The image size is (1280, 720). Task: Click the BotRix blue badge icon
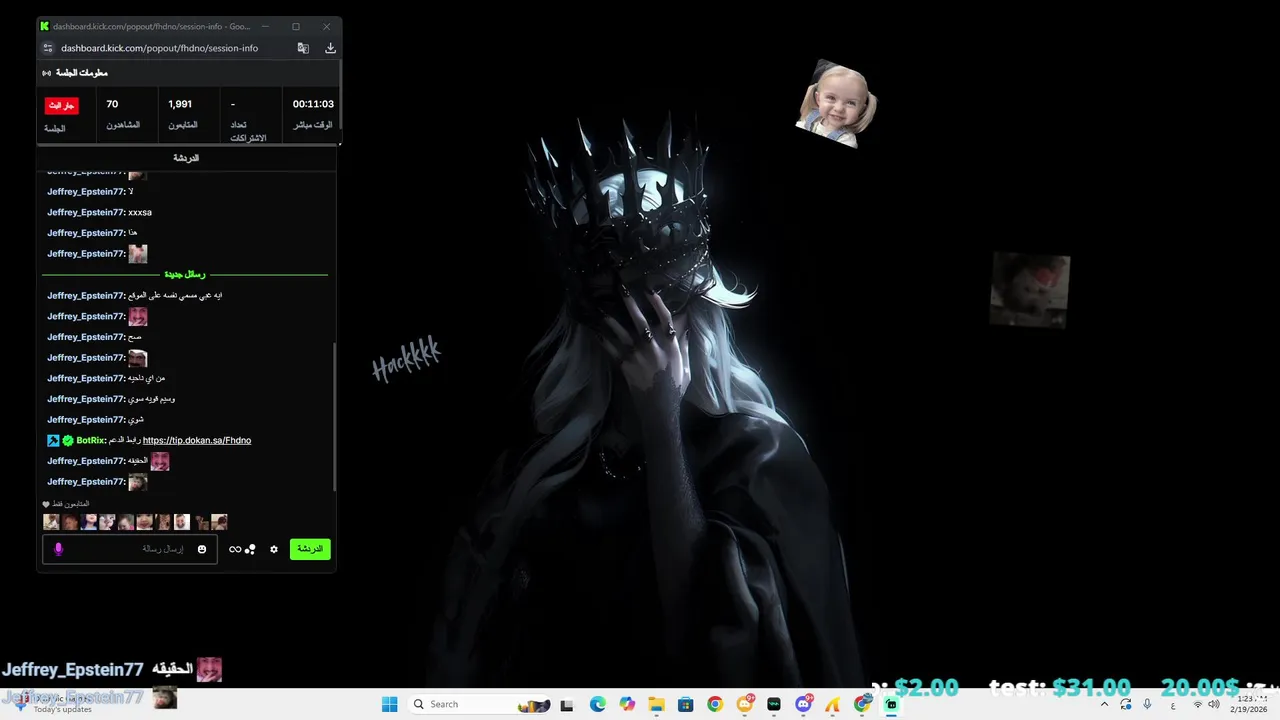point(53,440)
